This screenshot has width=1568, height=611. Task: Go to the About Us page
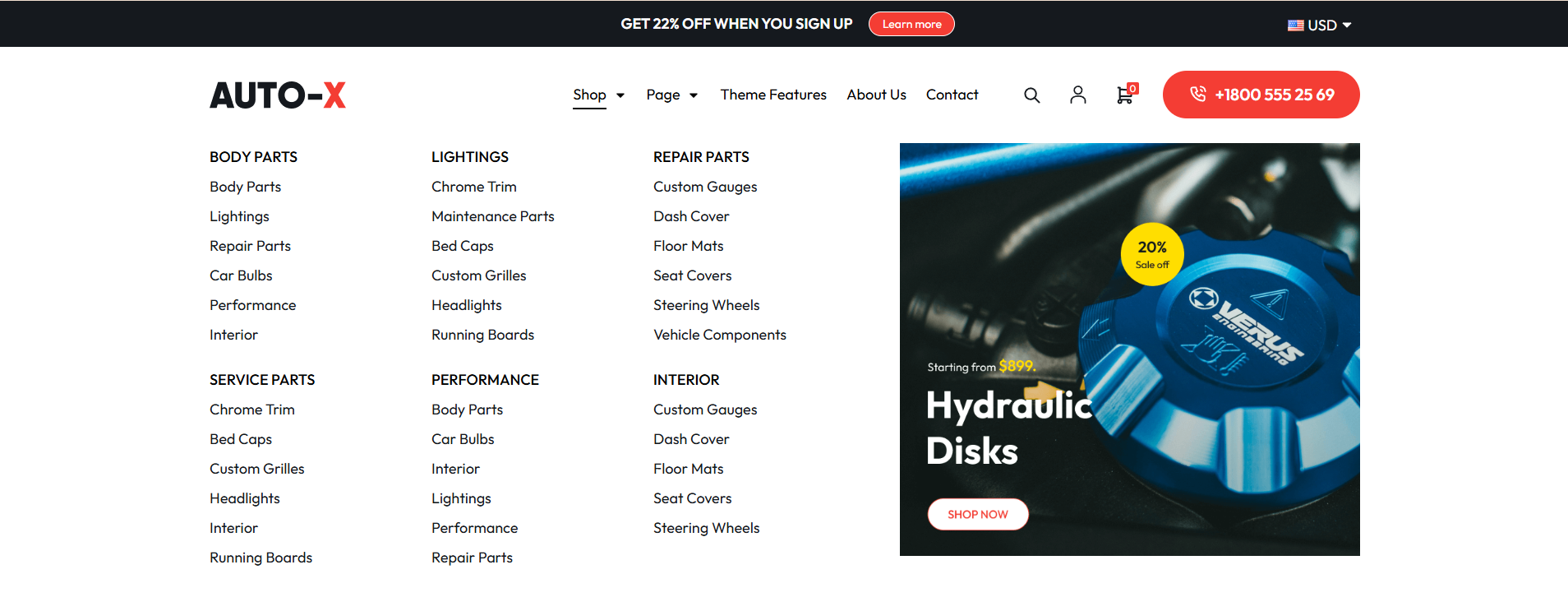(876, 95)
